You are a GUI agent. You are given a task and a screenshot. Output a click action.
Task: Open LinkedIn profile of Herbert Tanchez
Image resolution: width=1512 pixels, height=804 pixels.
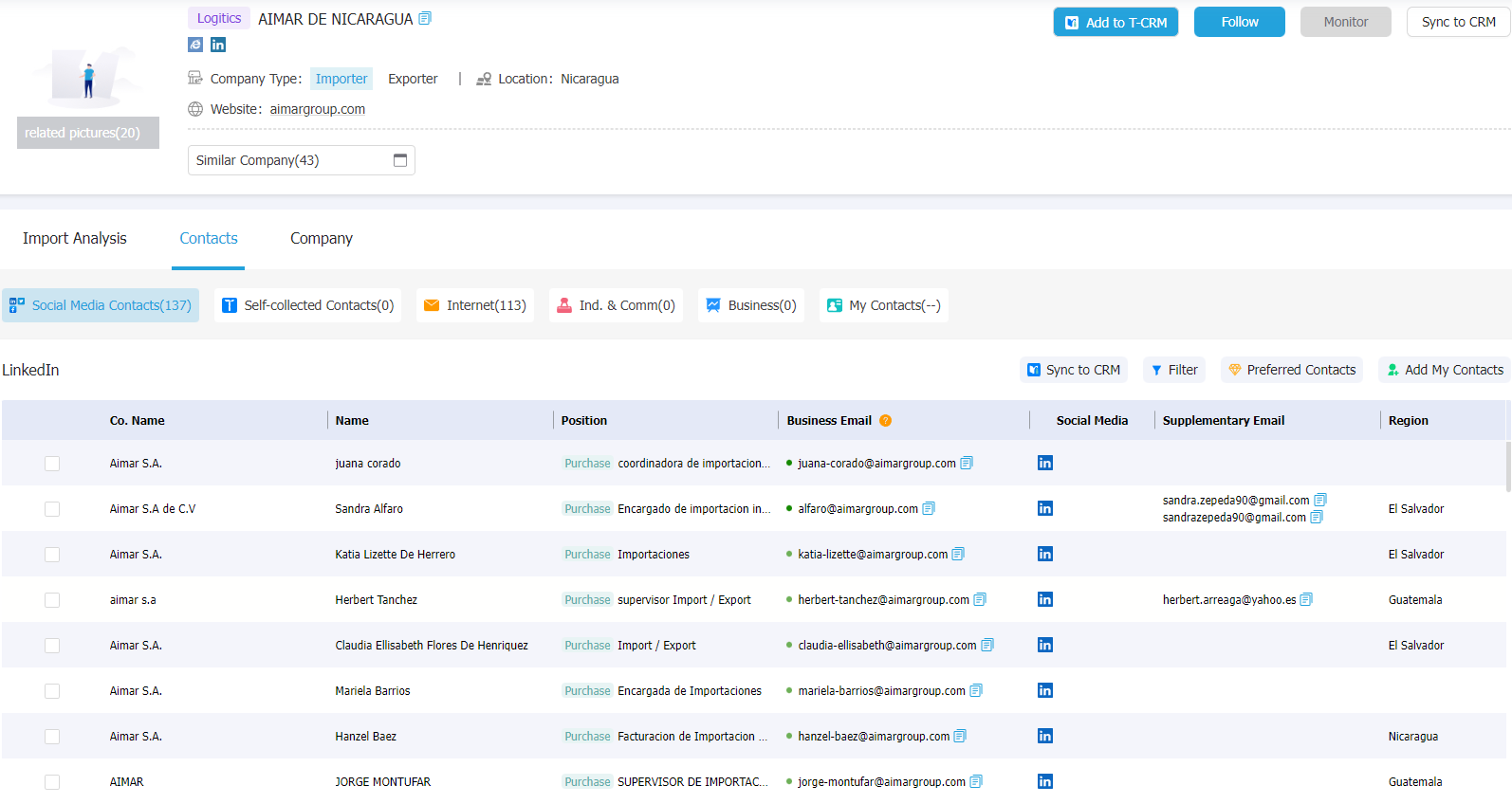pos(1045,599)
